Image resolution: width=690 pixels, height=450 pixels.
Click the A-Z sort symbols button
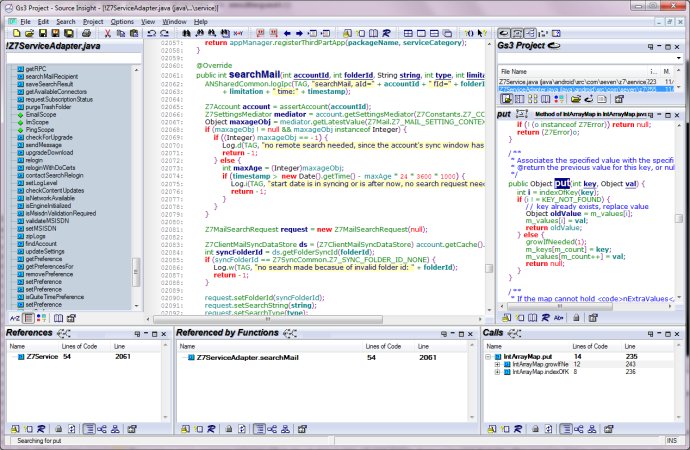pos(13,316)
